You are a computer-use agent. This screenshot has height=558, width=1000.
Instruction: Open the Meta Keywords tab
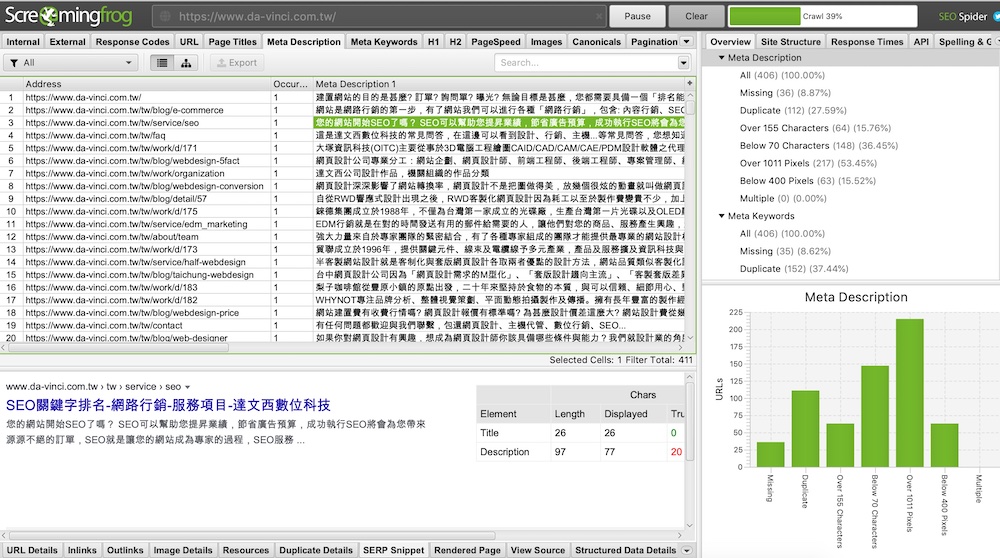384,41
